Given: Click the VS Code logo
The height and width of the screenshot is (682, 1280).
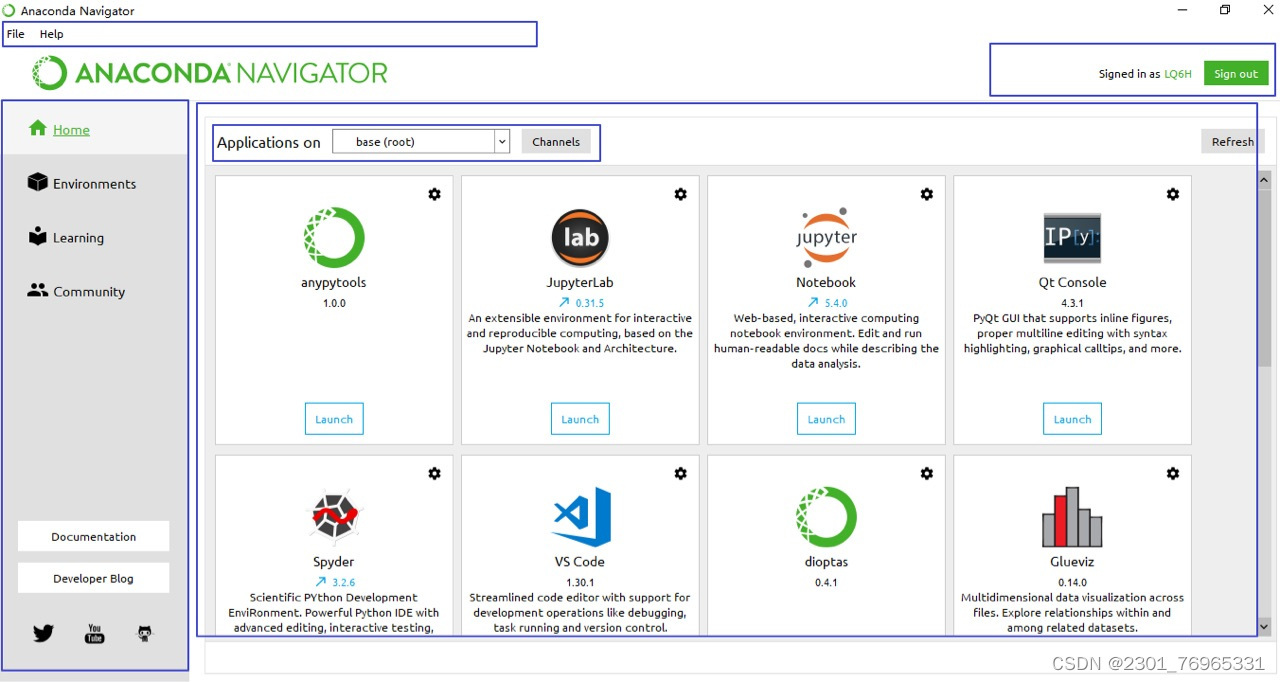Looking at the screenshot, I should point(580,517).
